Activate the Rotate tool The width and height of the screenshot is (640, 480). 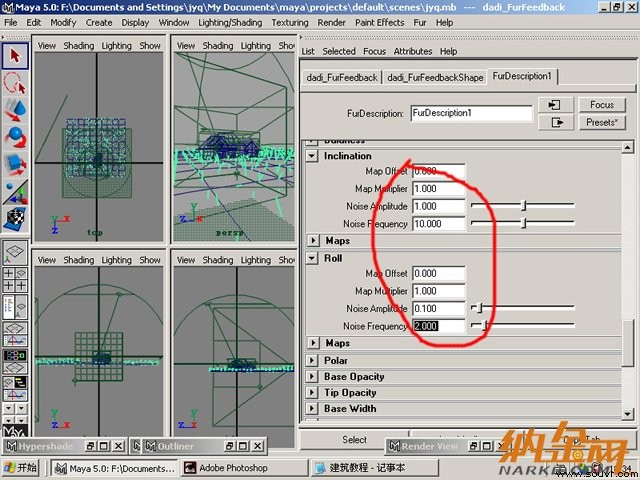[15, 138]
